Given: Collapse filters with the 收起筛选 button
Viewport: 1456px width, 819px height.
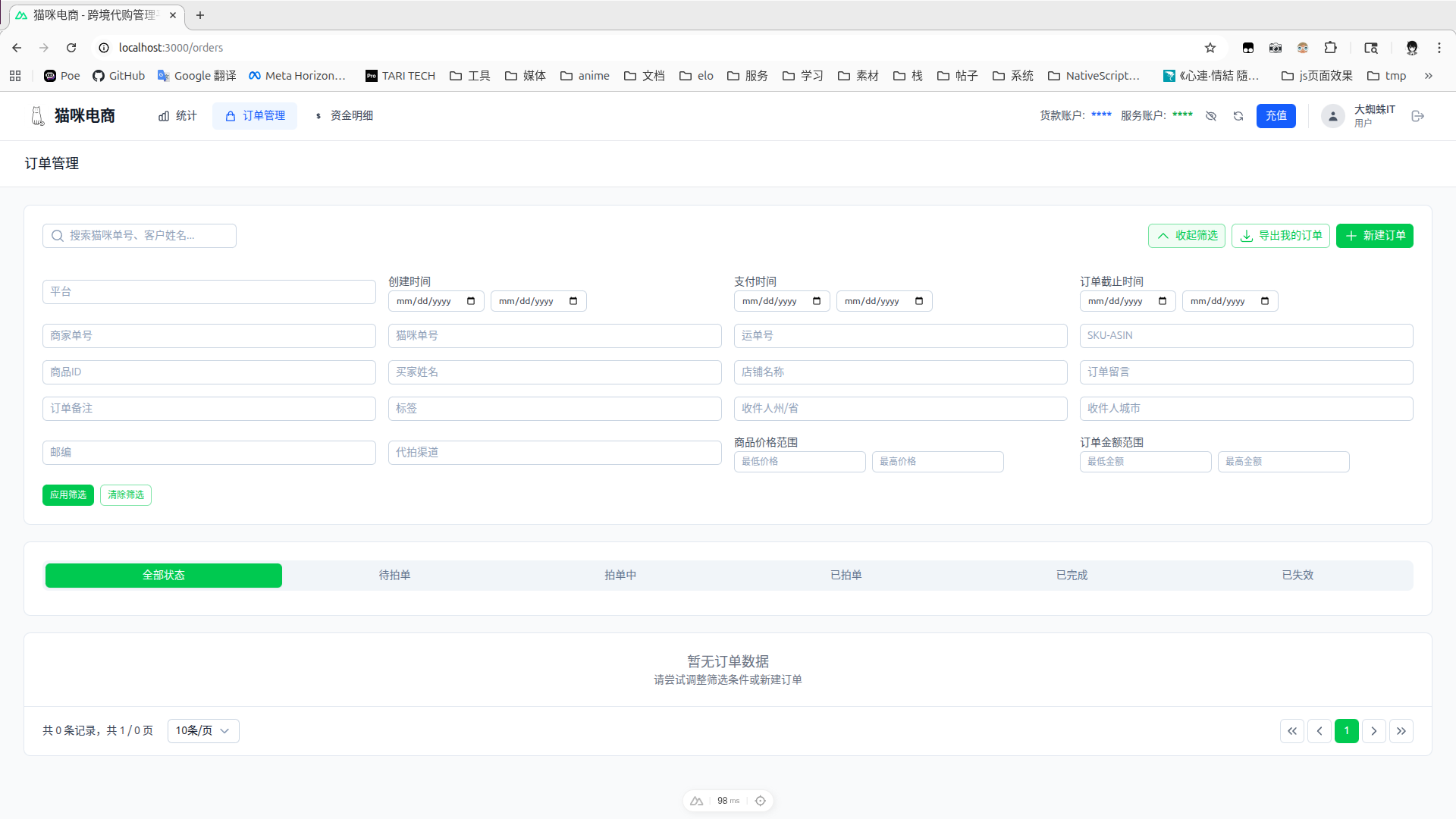Looking at the screenshot, I should click(1186, 236).
